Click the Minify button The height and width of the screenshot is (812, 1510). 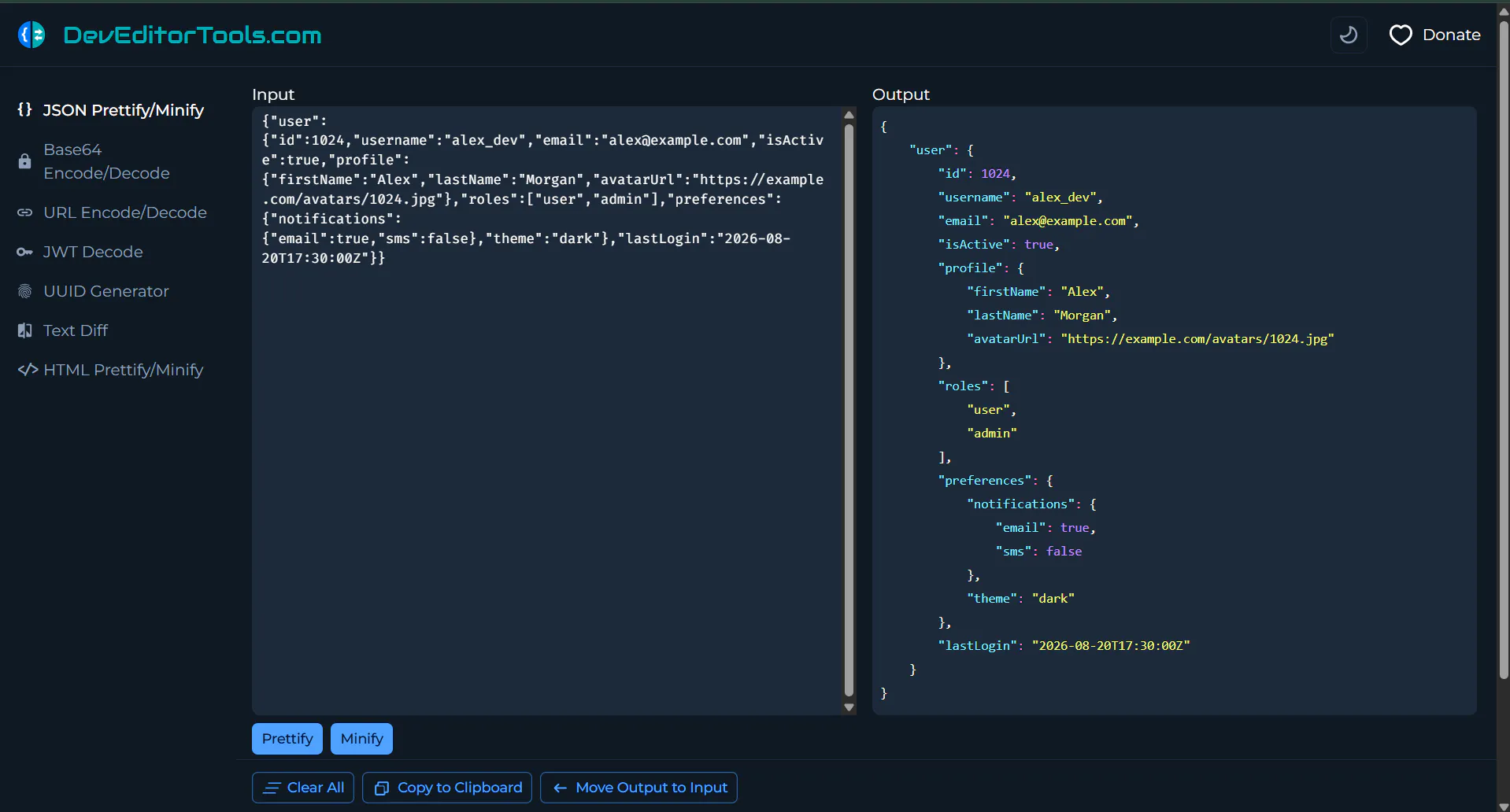(361, 739)
